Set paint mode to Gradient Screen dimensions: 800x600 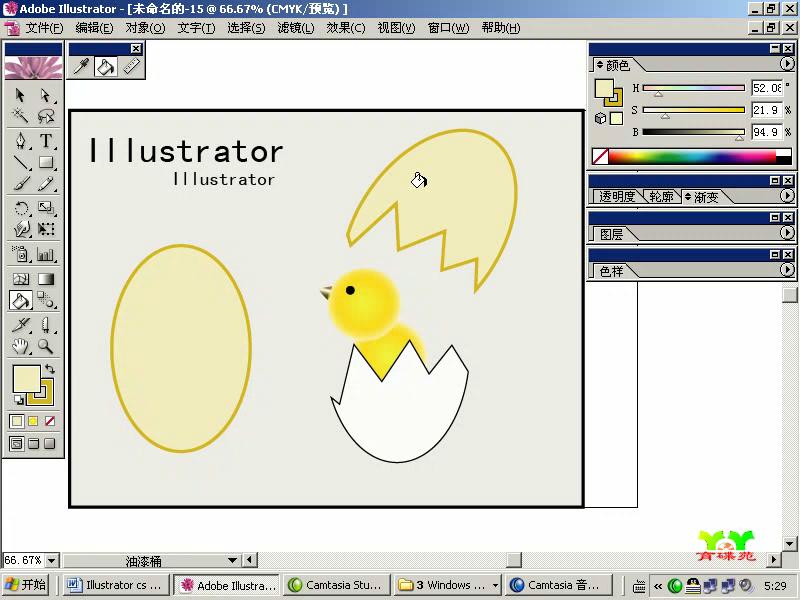coord(33,421)
